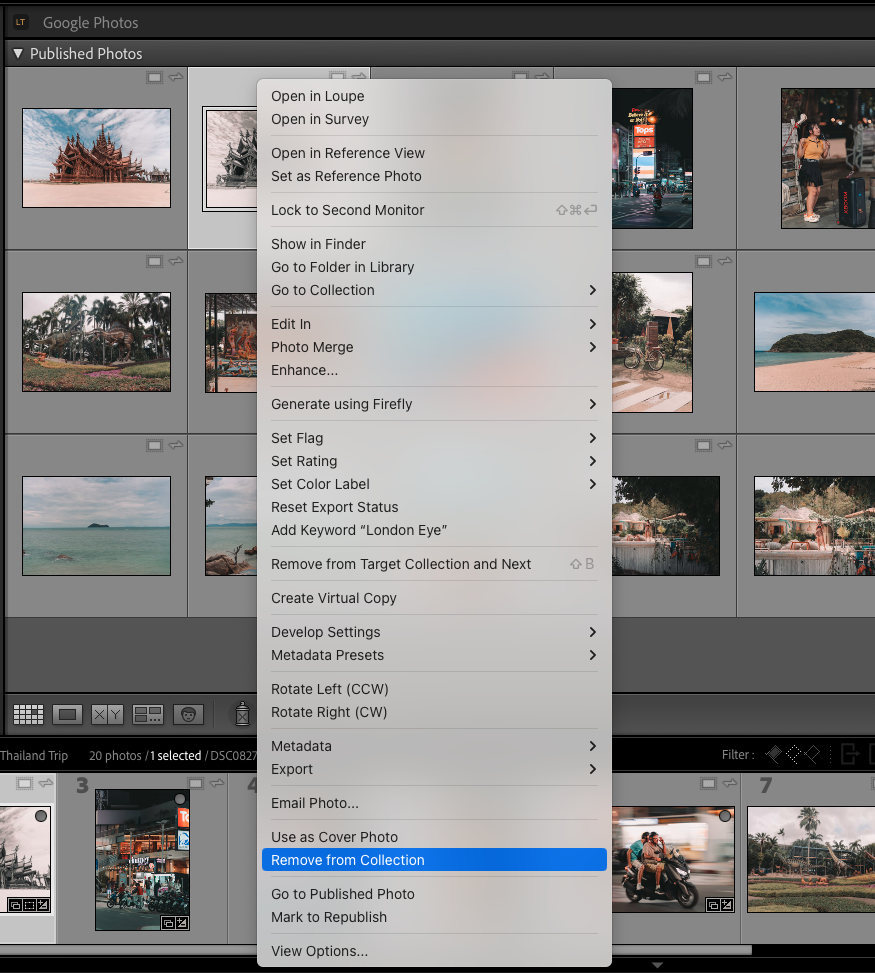Screen dimensions: 875x973
Task: Open Compare view with the X|Y icon
Action: tap(105, 714)
